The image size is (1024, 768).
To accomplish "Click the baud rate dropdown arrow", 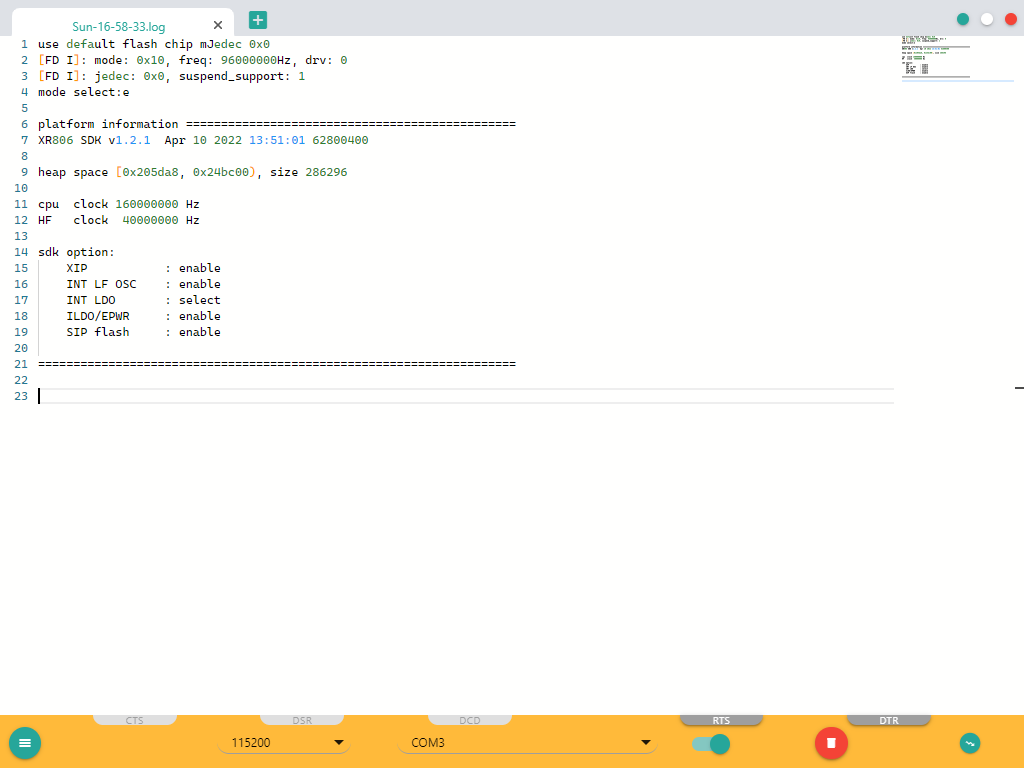I will (339, 743).
